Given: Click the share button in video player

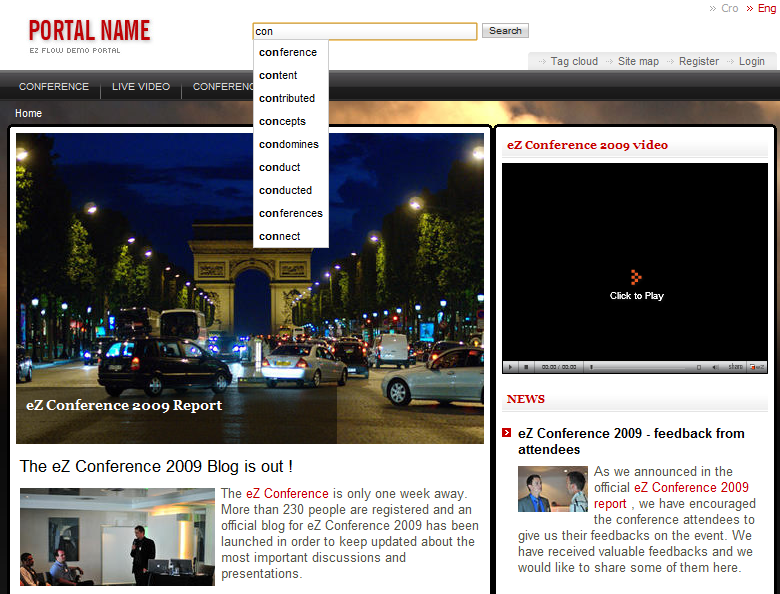Looking at the screenshot, I should pos(735,367).
